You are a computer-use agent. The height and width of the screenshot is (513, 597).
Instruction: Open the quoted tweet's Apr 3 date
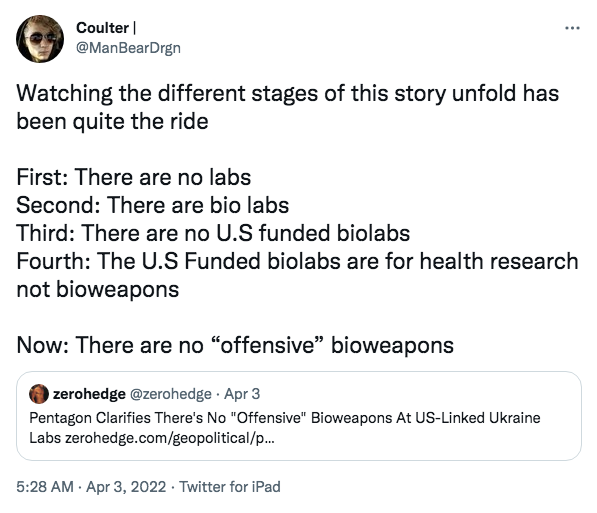pos(242,394)
